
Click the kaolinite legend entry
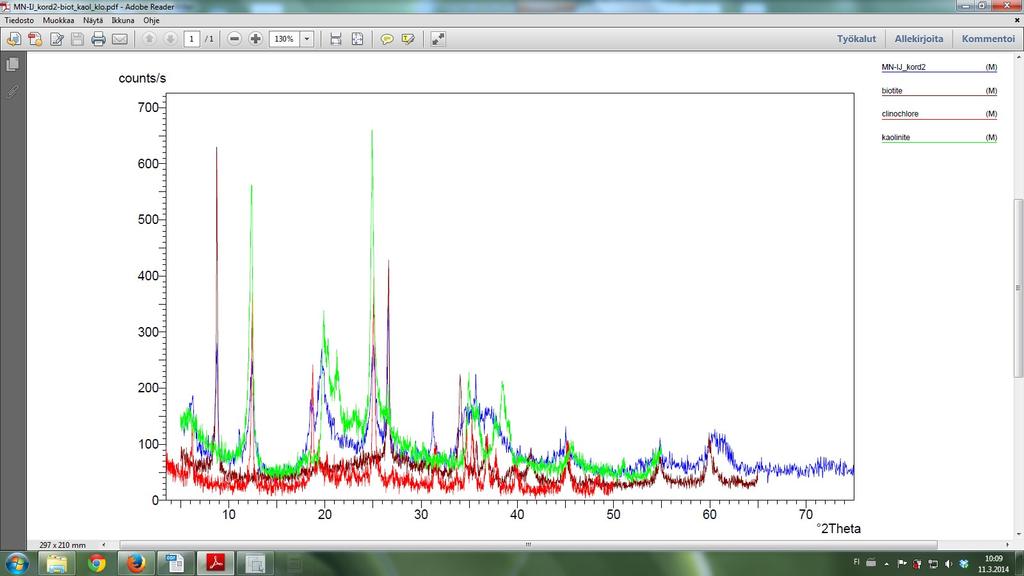point(938,137)
